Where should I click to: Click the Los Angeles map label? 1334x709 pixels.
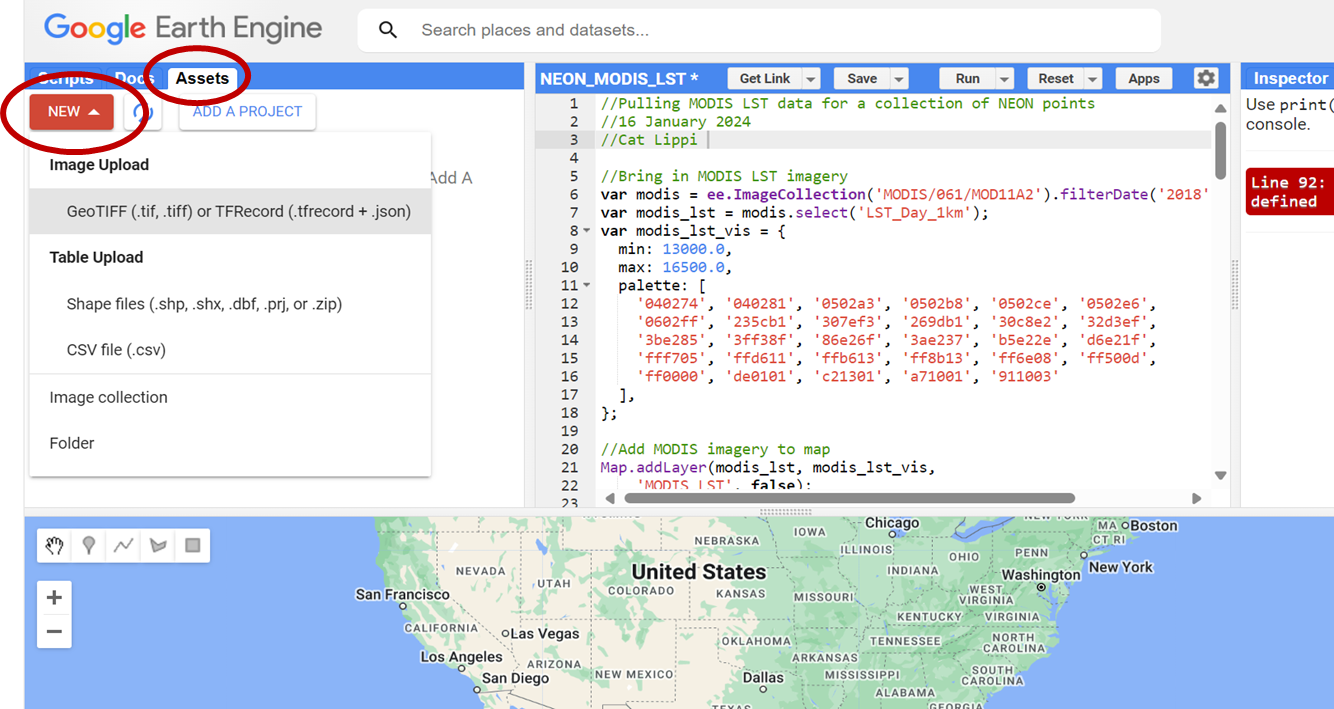coord(461,657)
